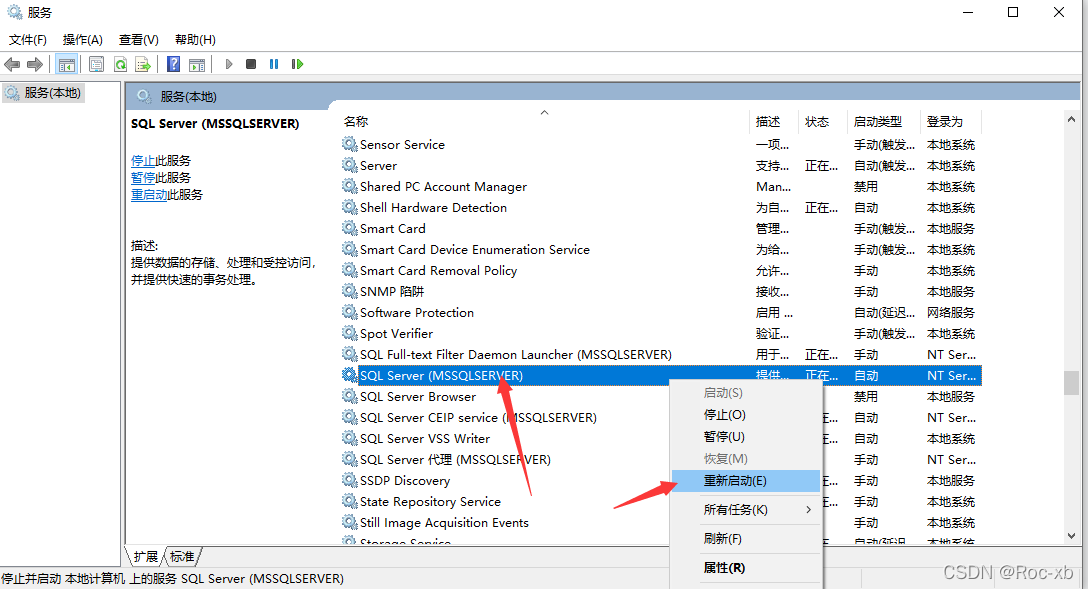Image resolution: width=1088 pixels, height=589 pixels.
Task: Click gear icon of Sensor Service
Action: [x=349, y=144]
